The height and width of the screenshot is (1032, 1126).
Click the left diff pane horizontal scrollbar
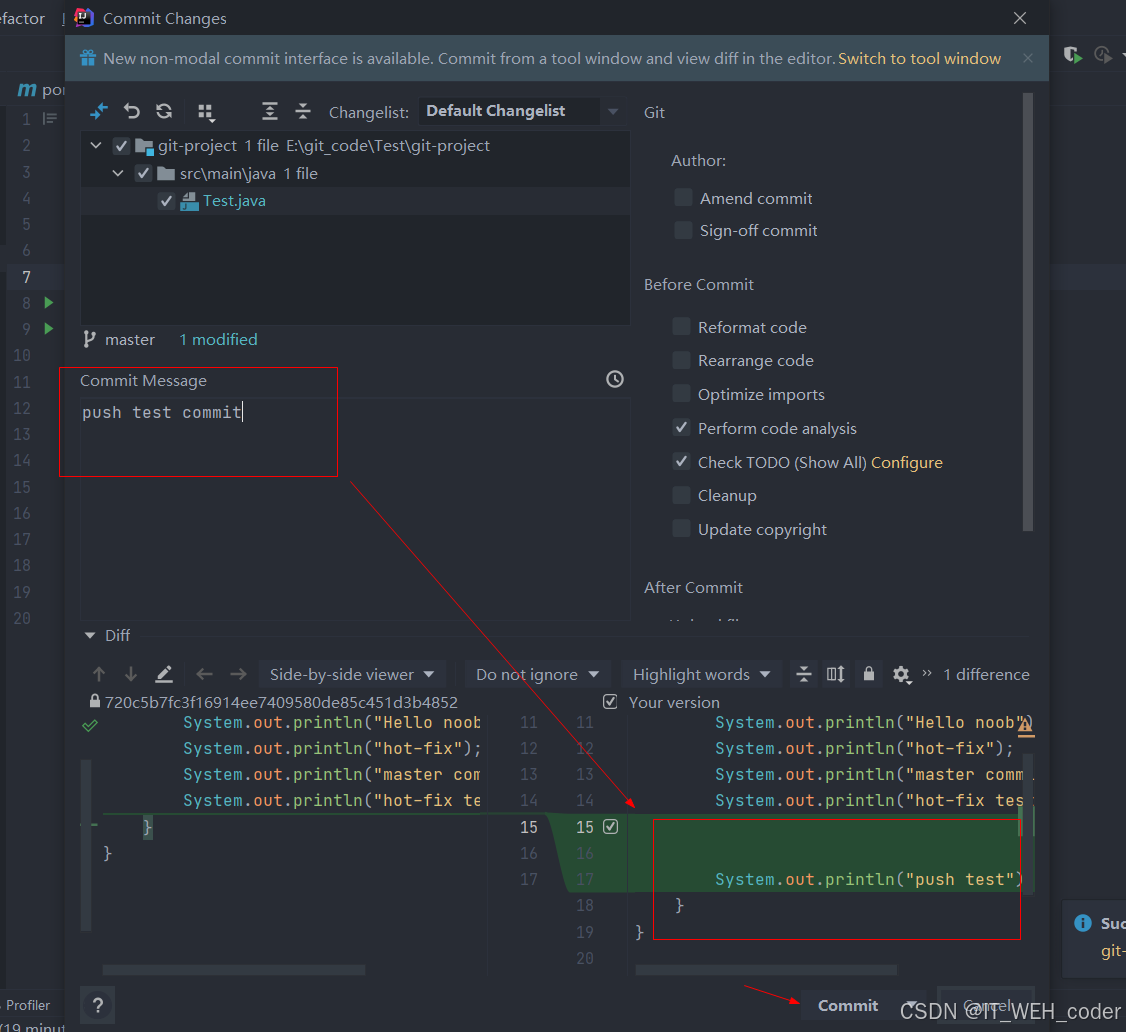234,970
